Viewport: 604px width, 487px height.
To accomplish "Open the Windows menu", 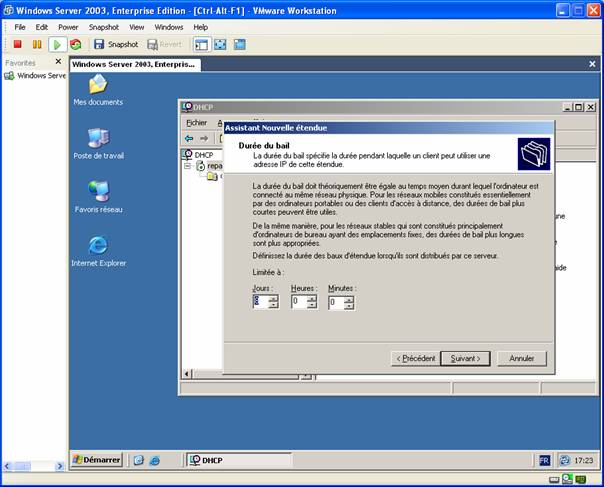I will tap(169, 27).
